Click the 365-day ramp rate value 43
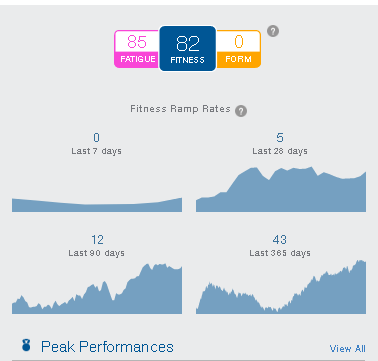 [x=279, y=240]
